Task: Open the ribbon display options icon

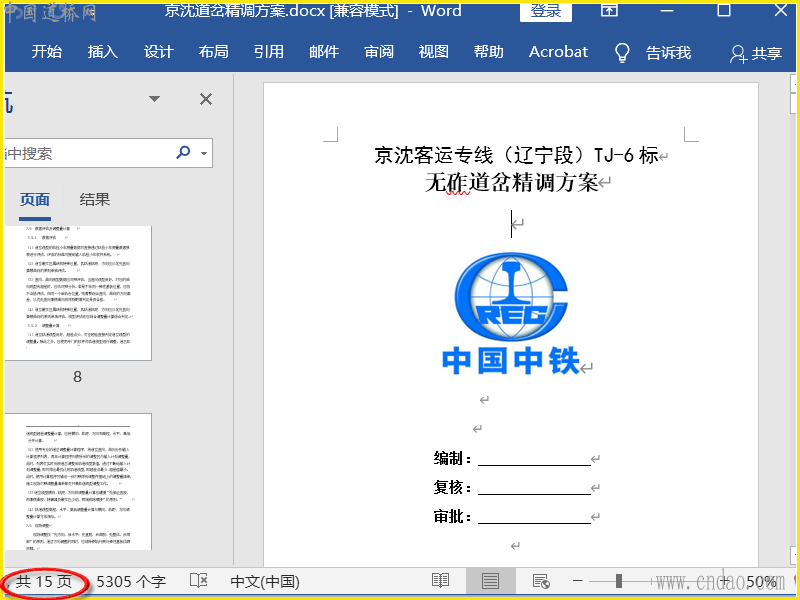Action: [x=609, y=10]
